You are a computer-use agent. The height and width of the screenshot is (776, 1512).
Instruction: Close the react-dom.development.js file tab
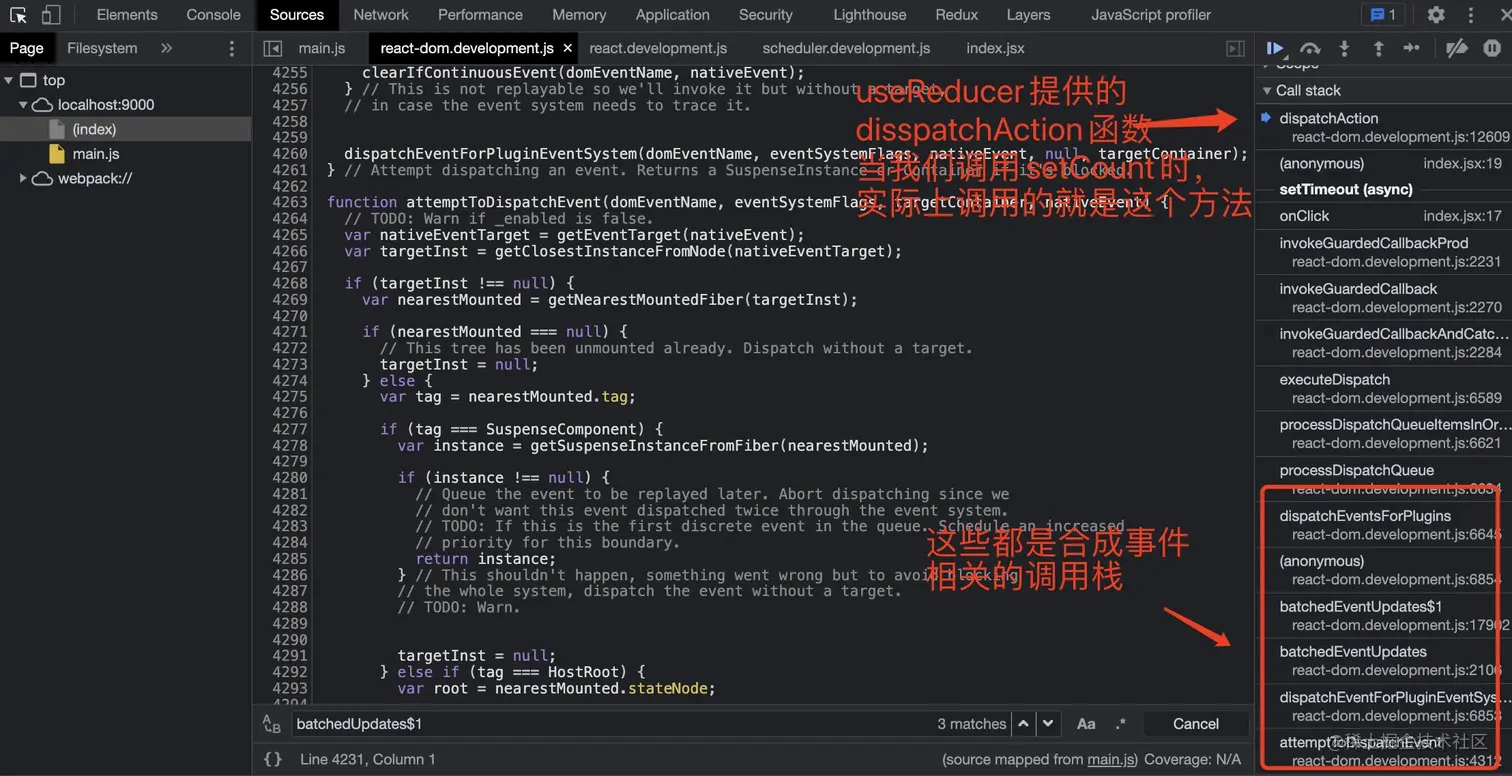click(x=568, y=48)
